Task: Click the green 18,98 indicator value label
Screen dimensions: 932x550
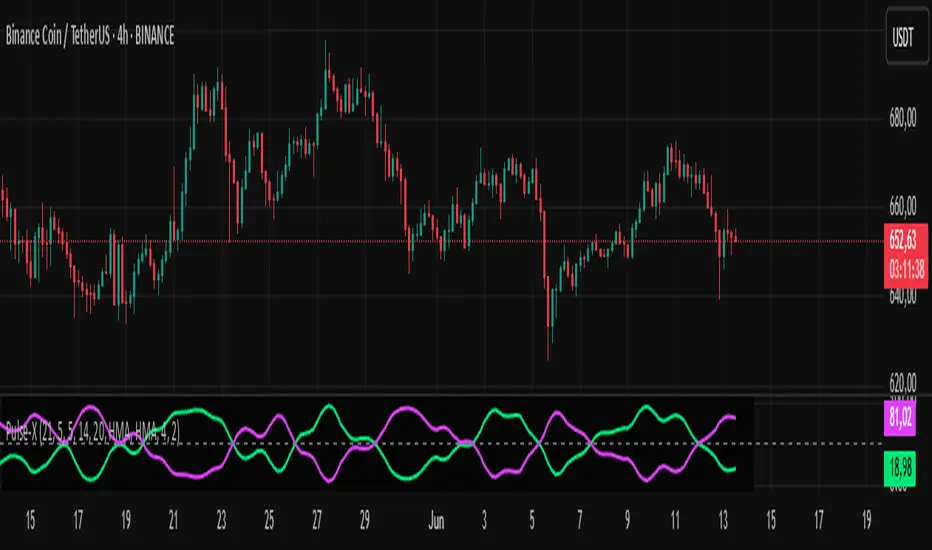Action: 900,468
